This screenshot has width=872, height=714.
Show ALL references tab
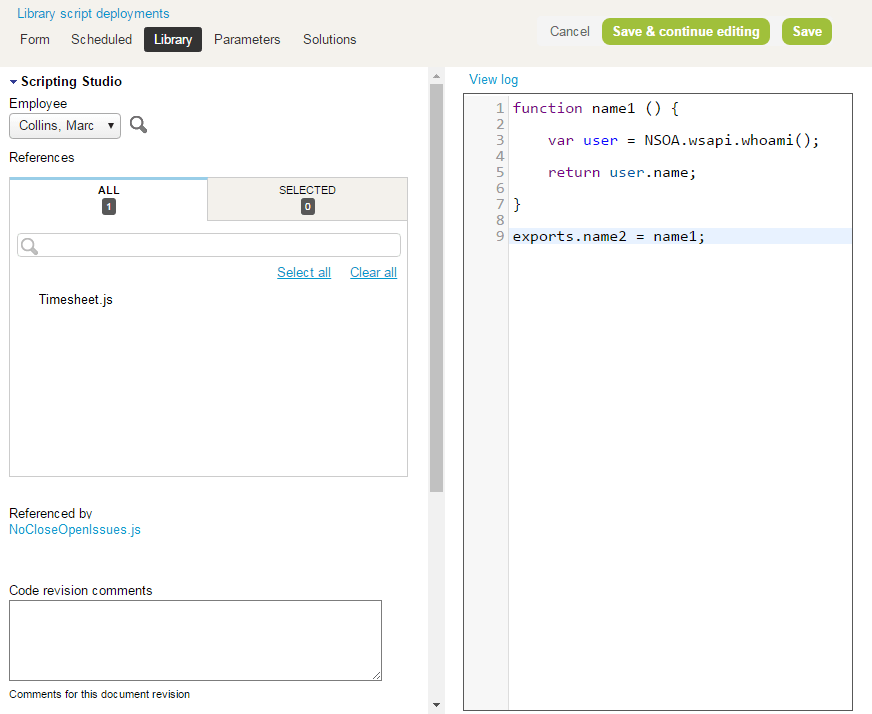[x=108, y=199]
